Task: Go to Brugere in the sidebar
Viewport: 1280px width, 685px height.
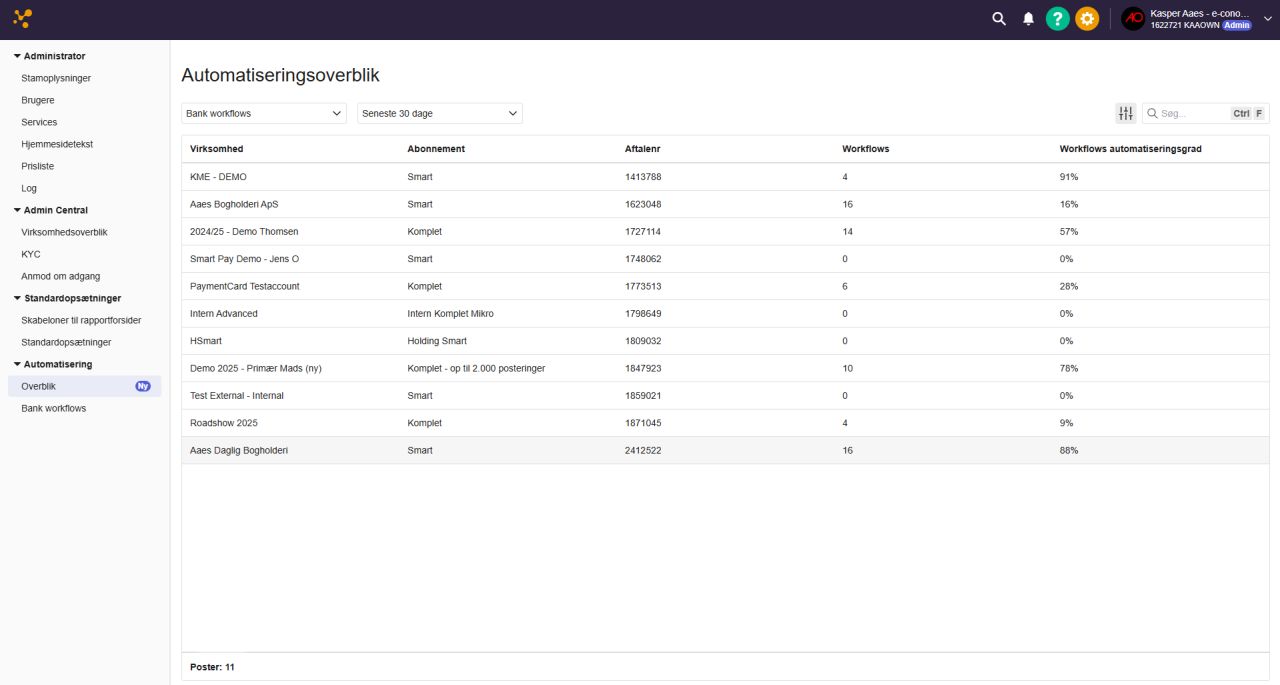Action: tap(38, 100)
